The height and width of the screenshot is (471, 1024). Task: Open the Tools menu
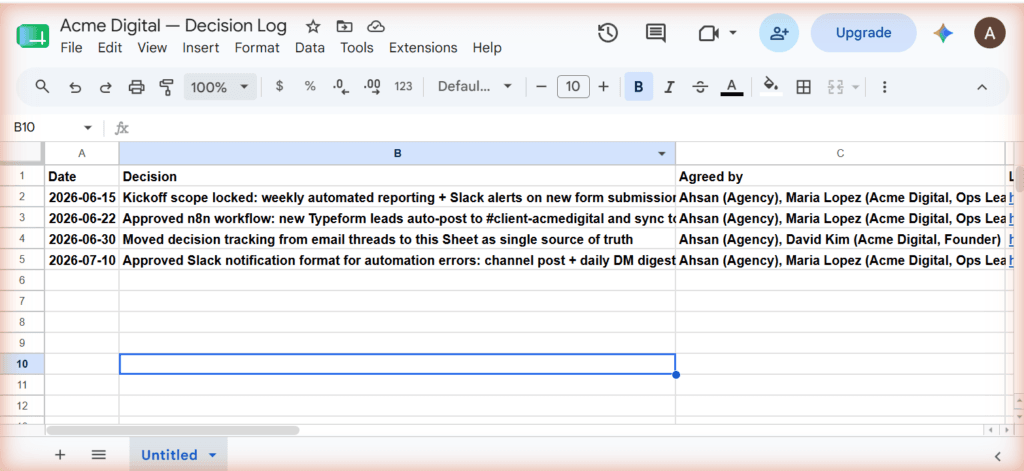(x=357, y=48)
